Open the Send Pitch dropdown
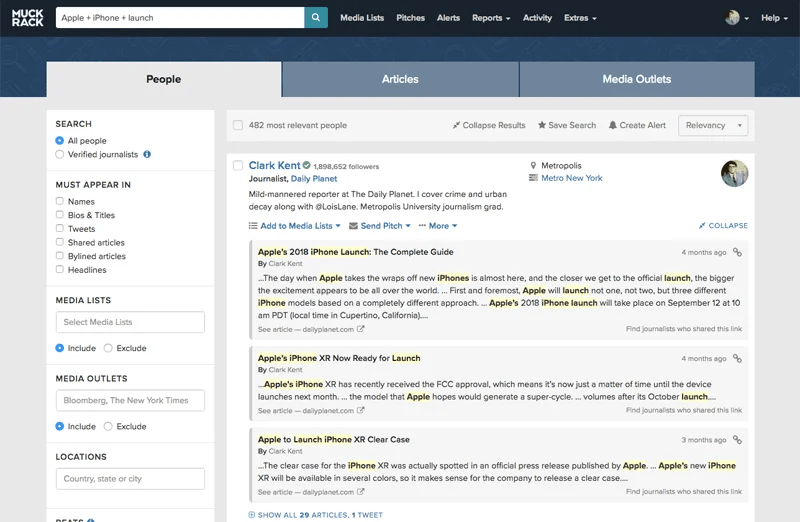The width and height of the screenshot is (800, 522). point(380,226)
